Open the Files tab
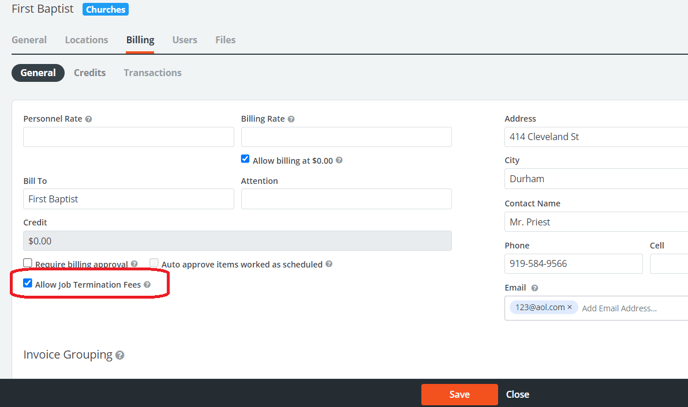The height and width of the screenshot is (407, 688). 225,40
